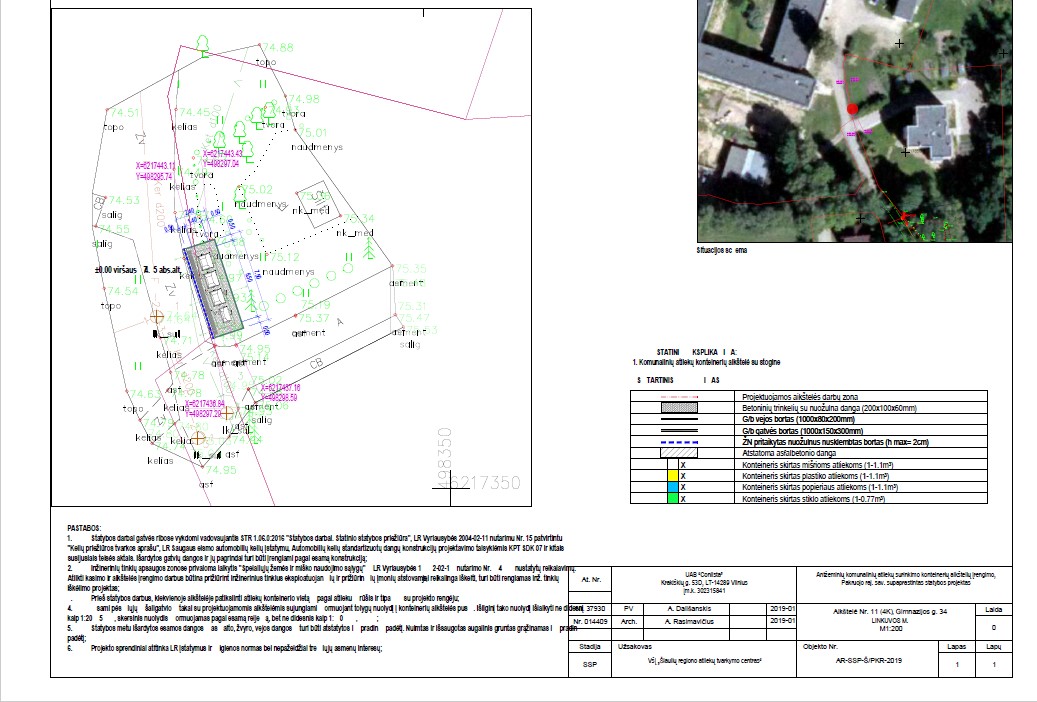Click legend text 'Atstatoma asfaltbetonio danga'

(789, 453)
